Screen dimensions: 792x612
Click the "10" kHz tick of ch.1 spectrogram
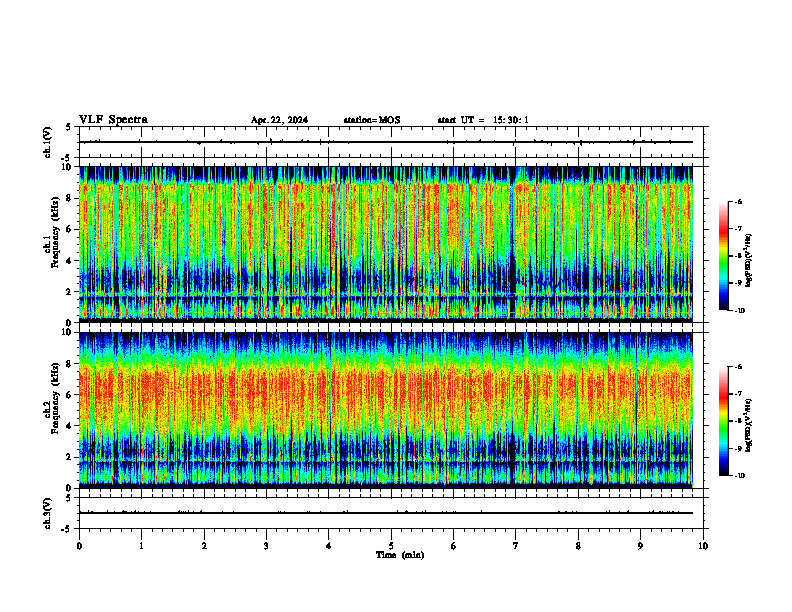68,167
